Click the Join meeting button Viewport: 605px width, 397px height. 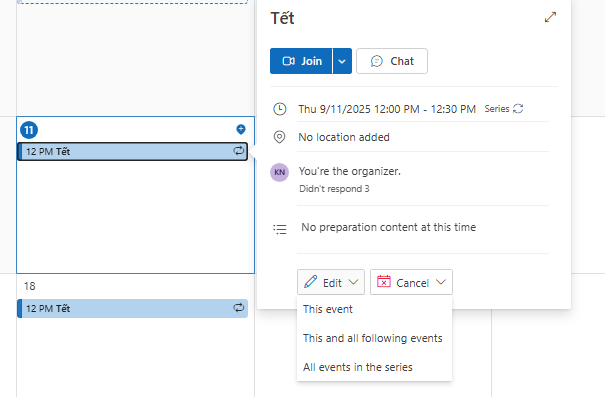coord(301,61)
